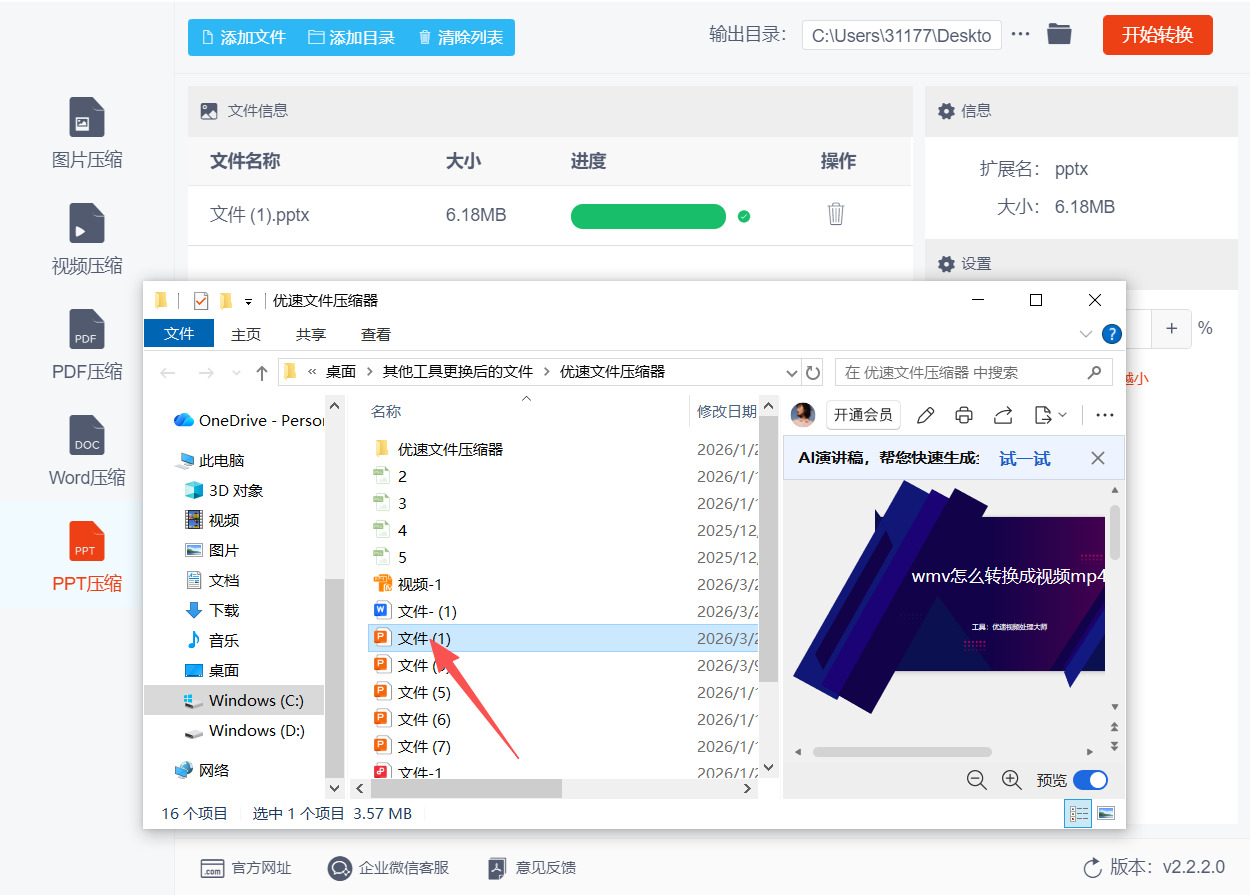Viewport: 1250px width, 895px height.
Task: Delete 文件 (1).pptx using the trash icon
Action: pyautogui.click(x=836, y=214)
